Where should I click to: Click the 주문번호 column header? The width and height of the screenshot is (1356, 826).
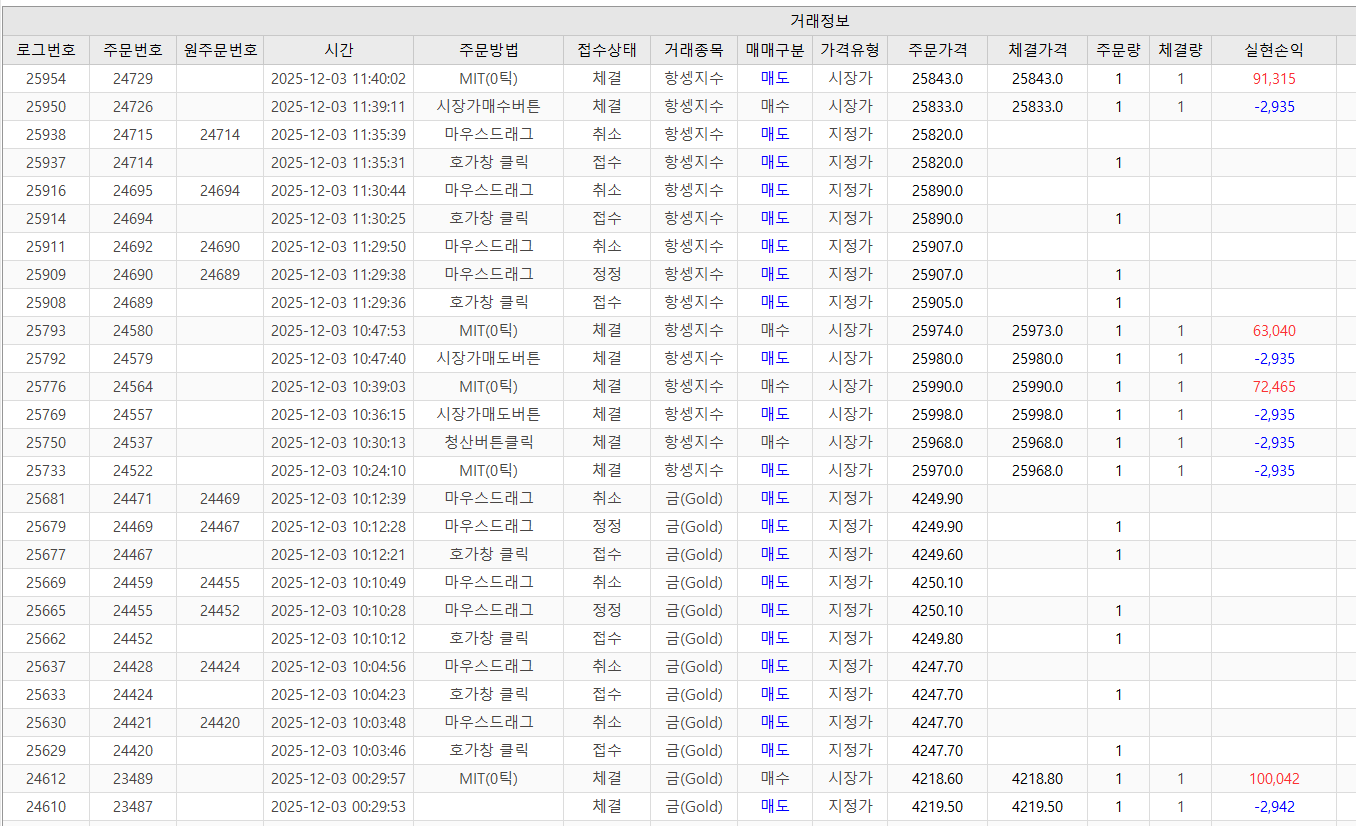(133, 50)
